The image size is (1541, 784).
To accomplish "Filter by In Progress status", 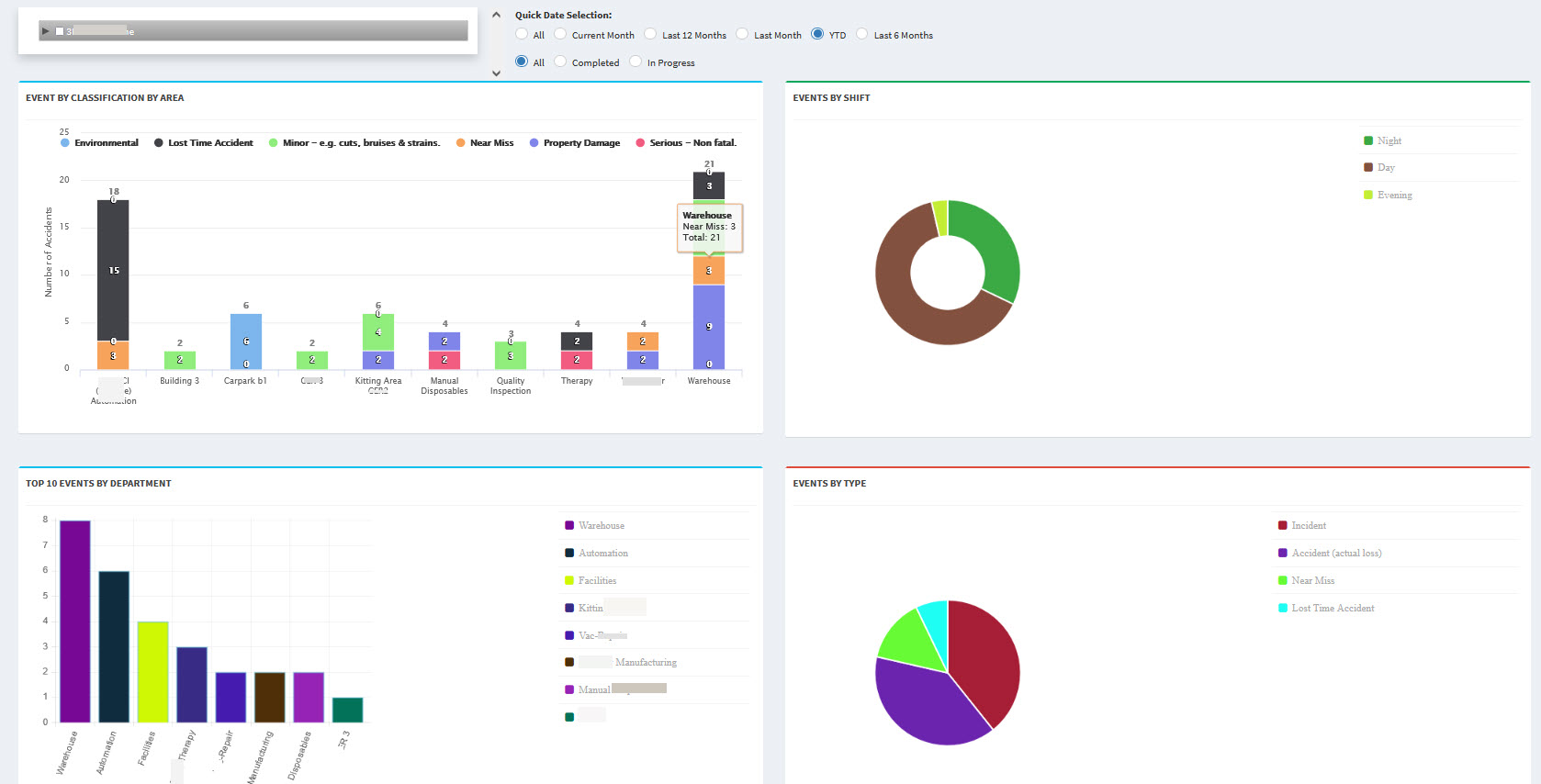I will 636,62.
